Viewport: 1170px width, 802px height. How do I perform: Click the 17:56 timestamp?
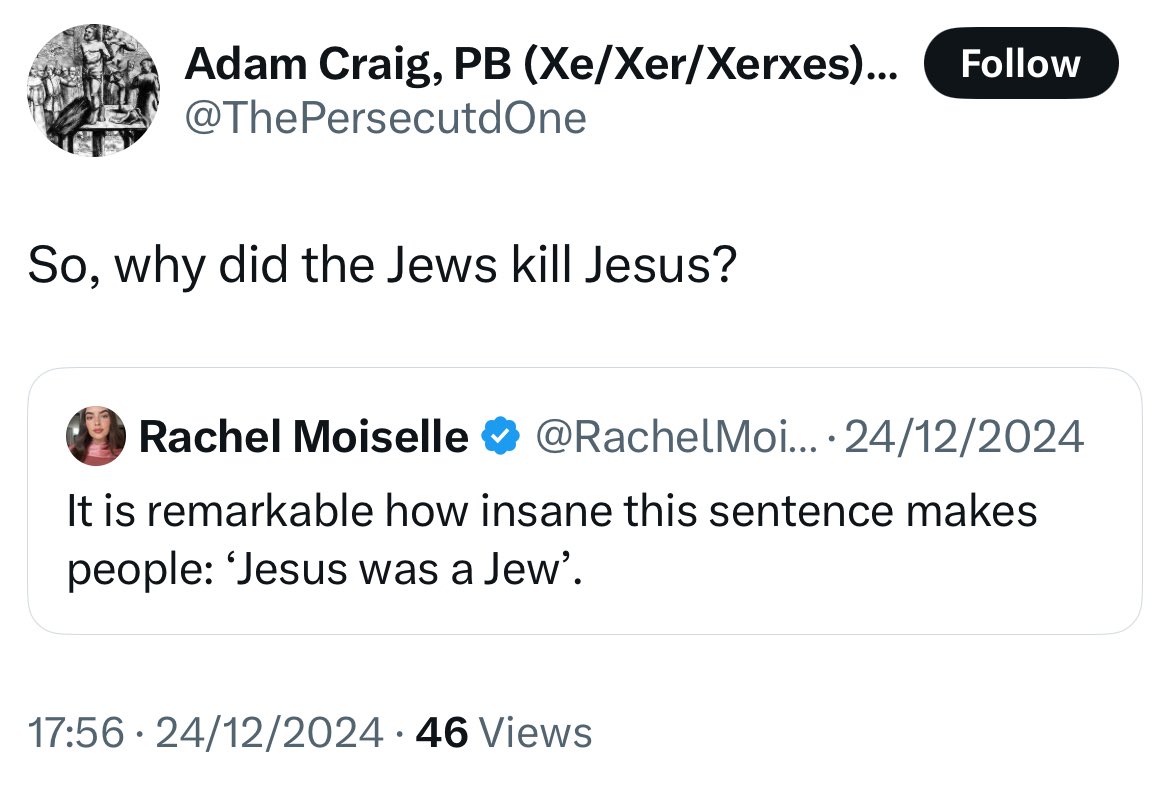click(76, 733)
